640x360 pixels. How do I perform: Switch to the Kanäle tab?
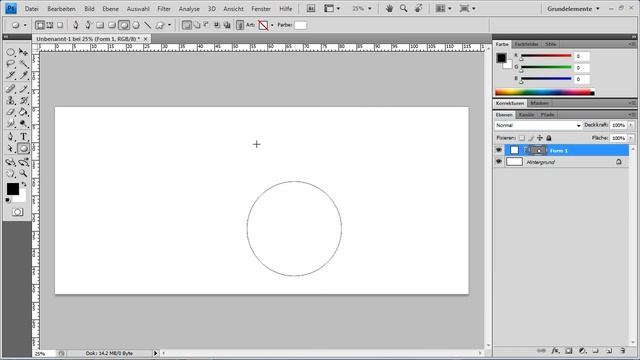527,115
